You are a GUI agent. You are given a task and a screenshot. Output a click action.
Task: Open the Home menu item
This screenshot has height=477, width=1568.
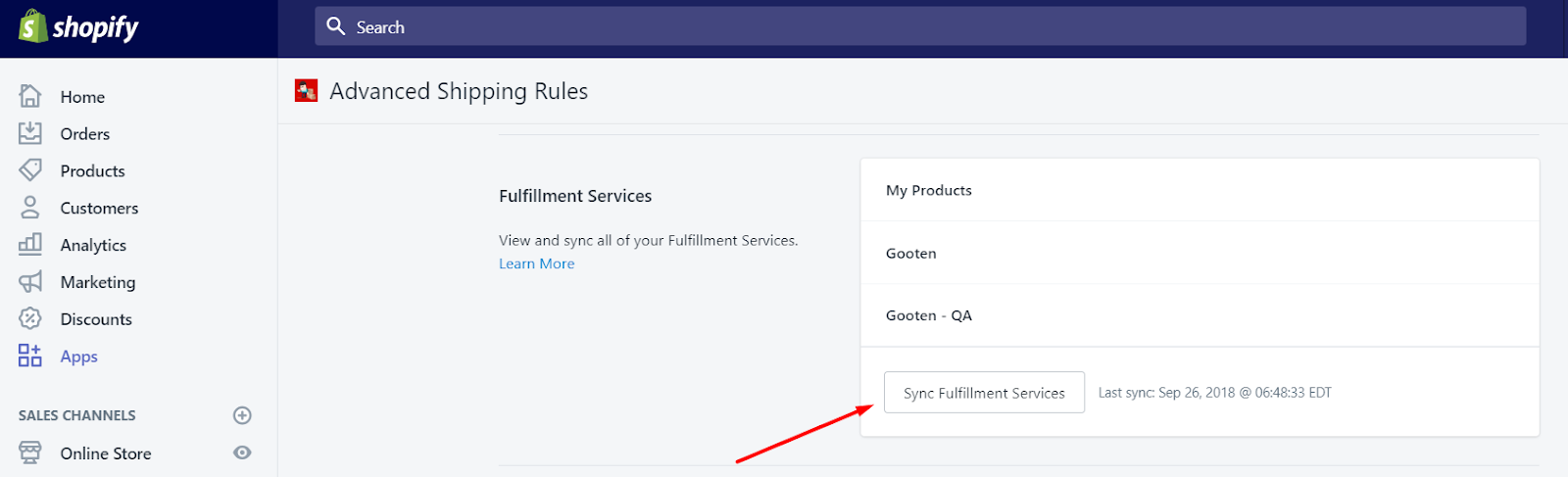[82, 97]
